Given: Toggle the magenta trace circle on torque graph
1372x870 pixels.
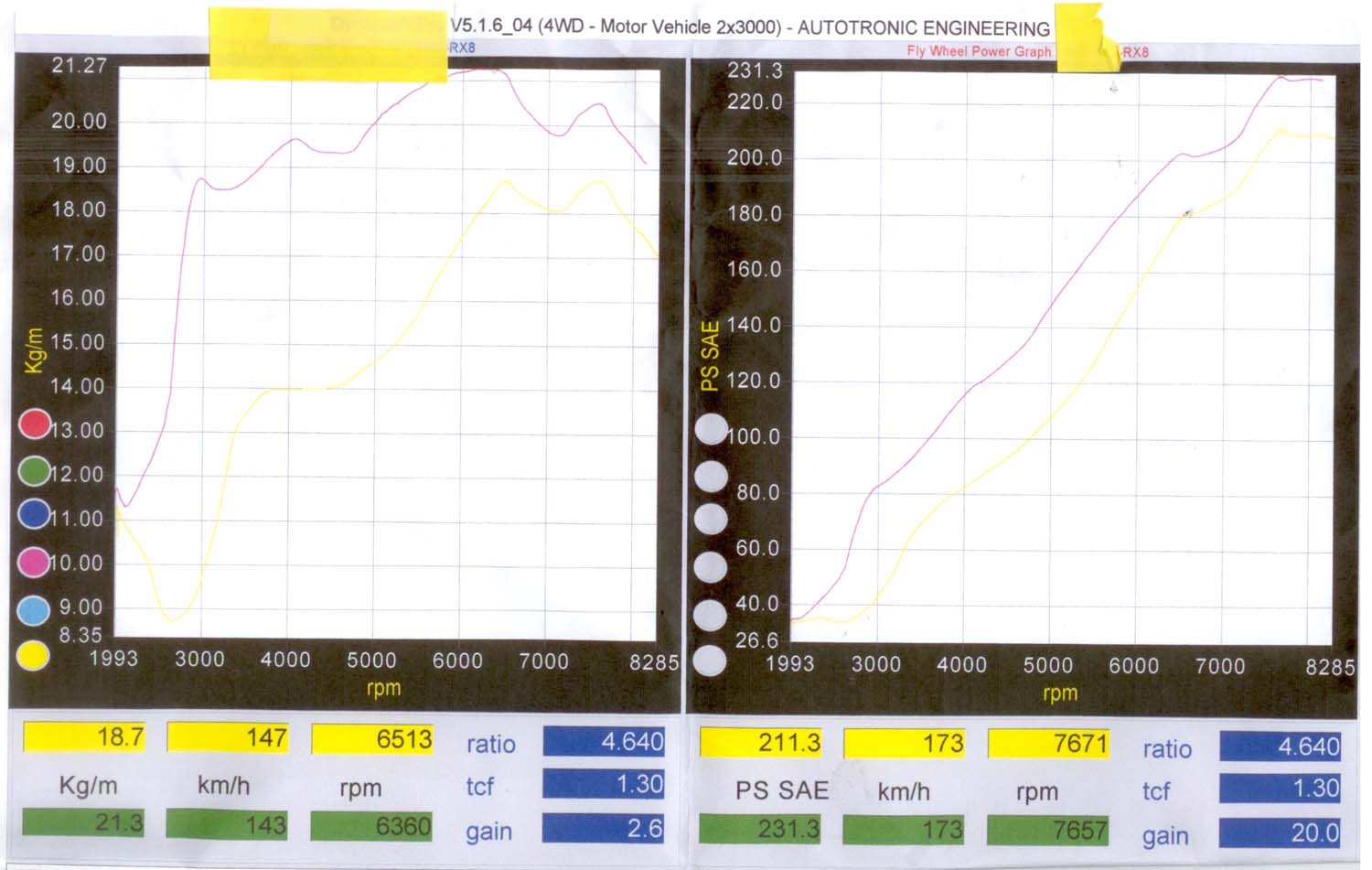Looking at the screenshot, I should point(35,562).
